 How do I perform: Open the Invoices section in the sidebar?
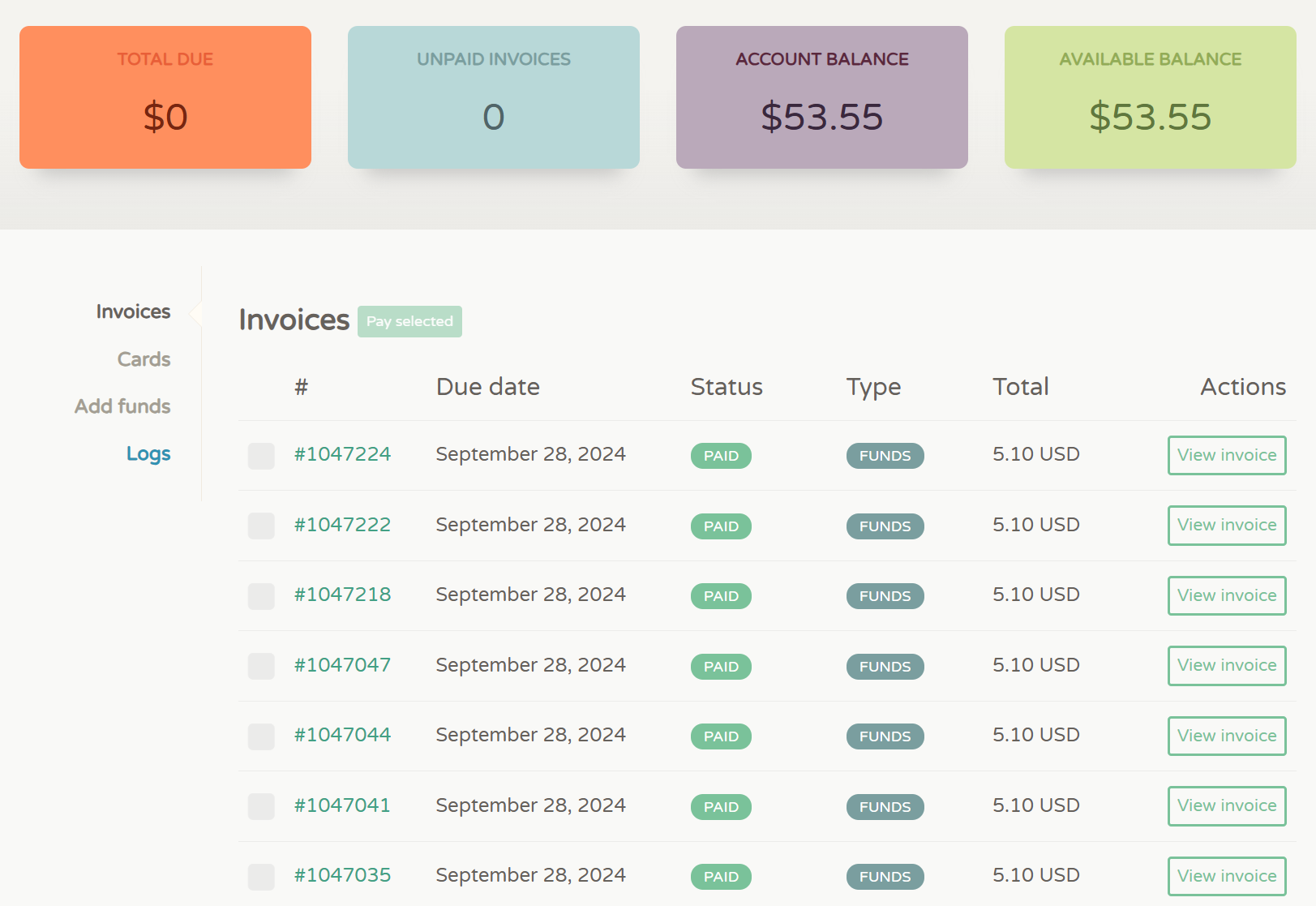(x=133, y=311)
